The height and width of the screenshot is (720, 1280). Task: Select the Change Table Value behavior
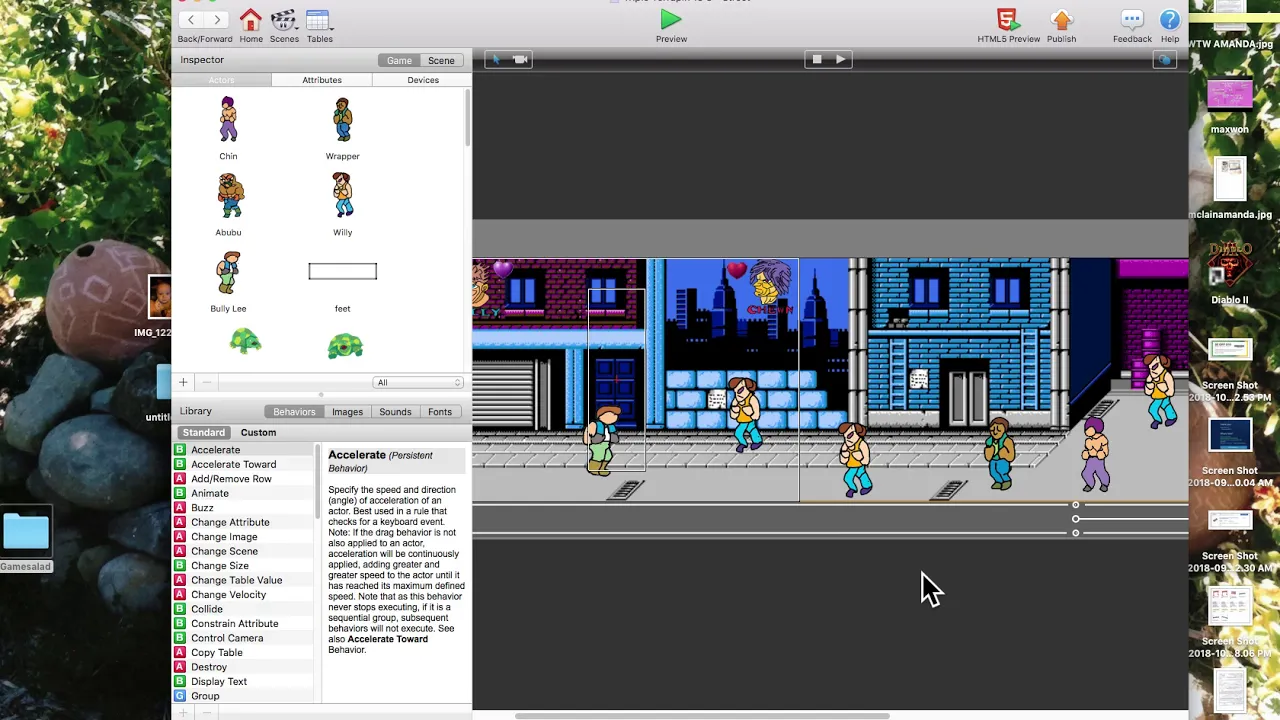pos(244,580)
